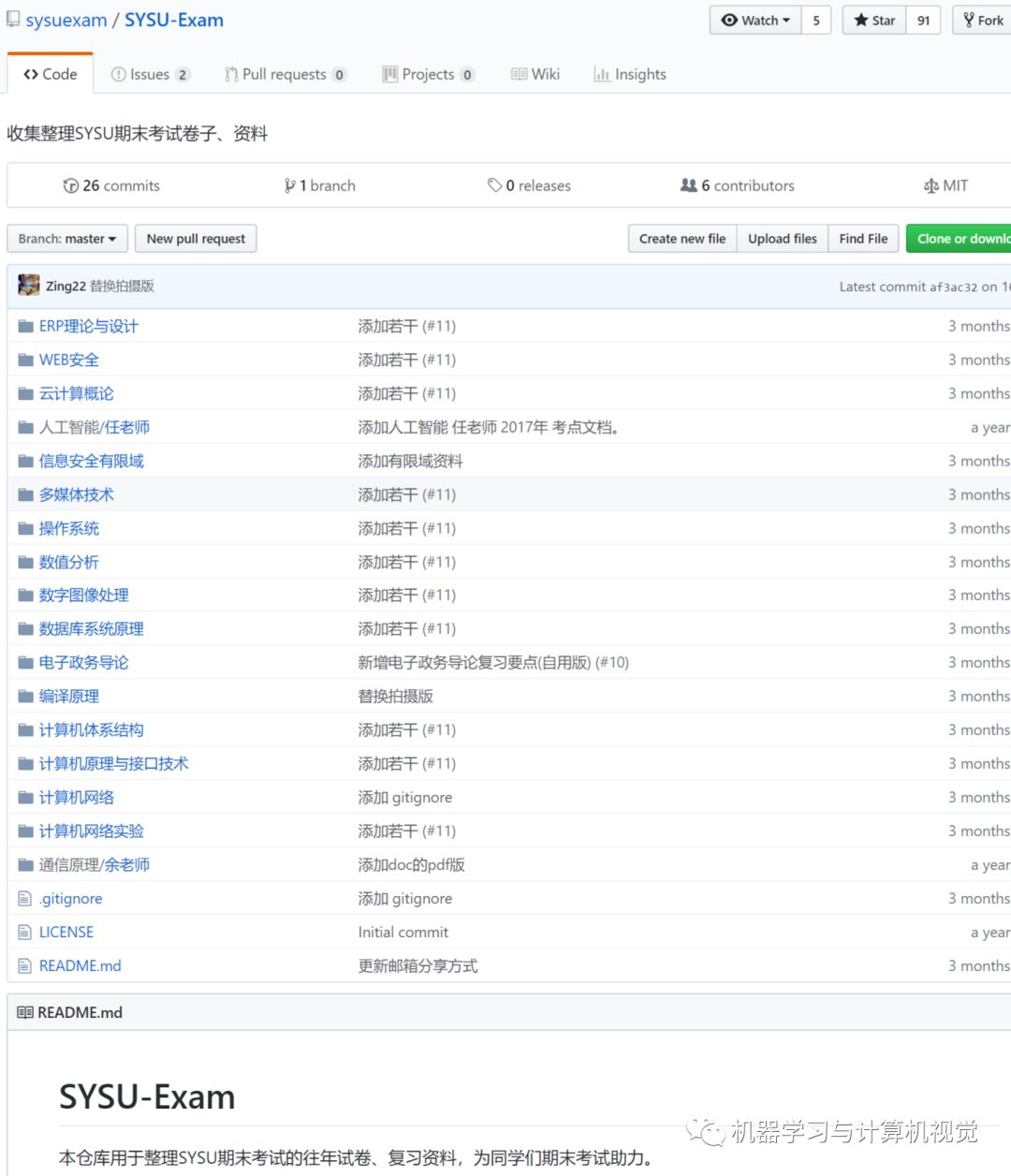Open the Clone or download dropdown

(x=959, y=239)
